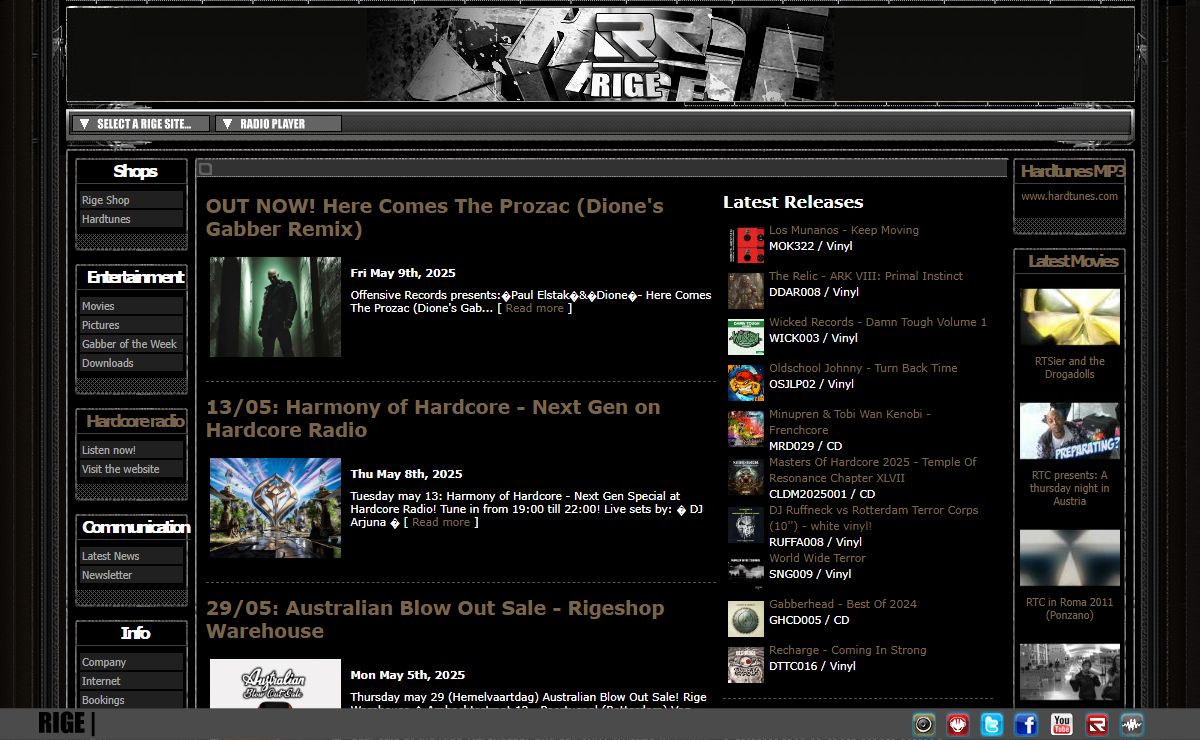Open the Twitter icon link
The height and width of the screenshot is (740, 1200).
(x=992, y=725)
